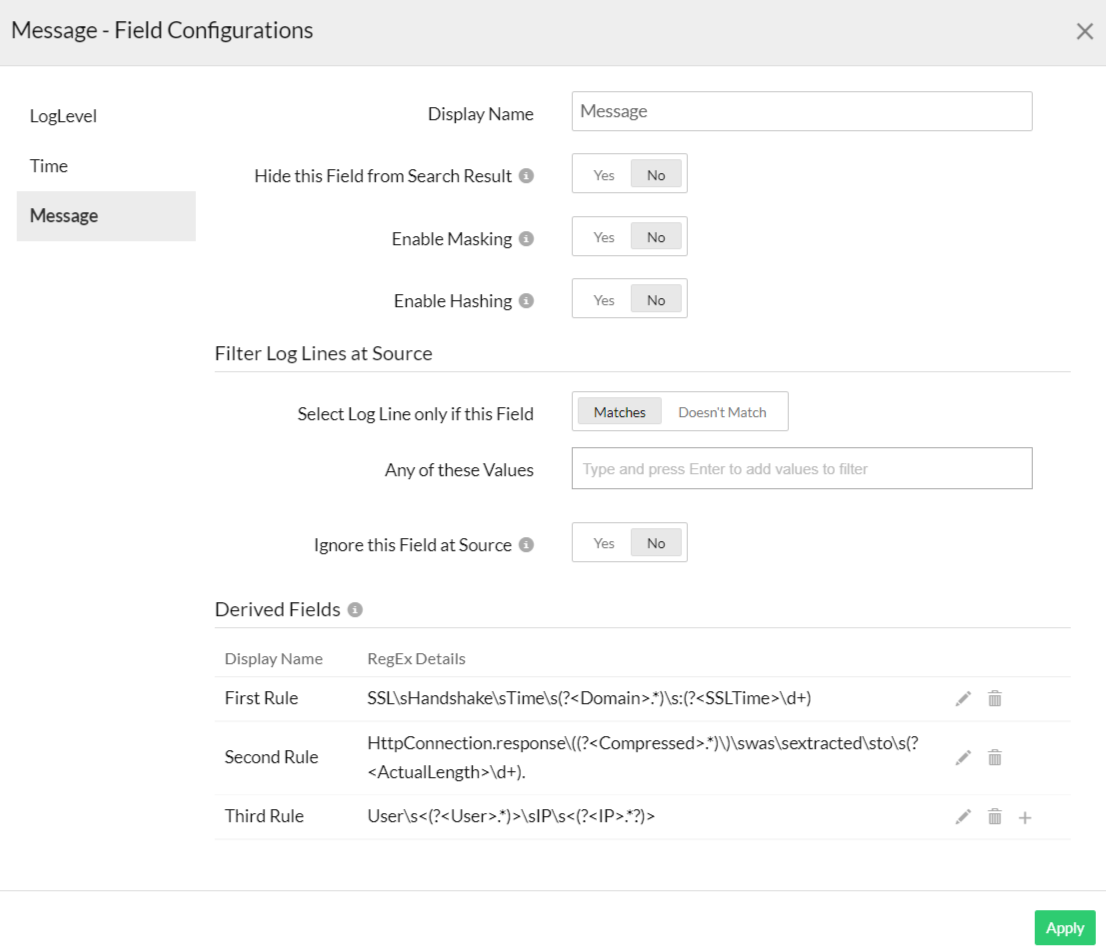1106x952 pixels.
Task: Set Ignore this Field at Source to Yes
Action: coord(604,543)
